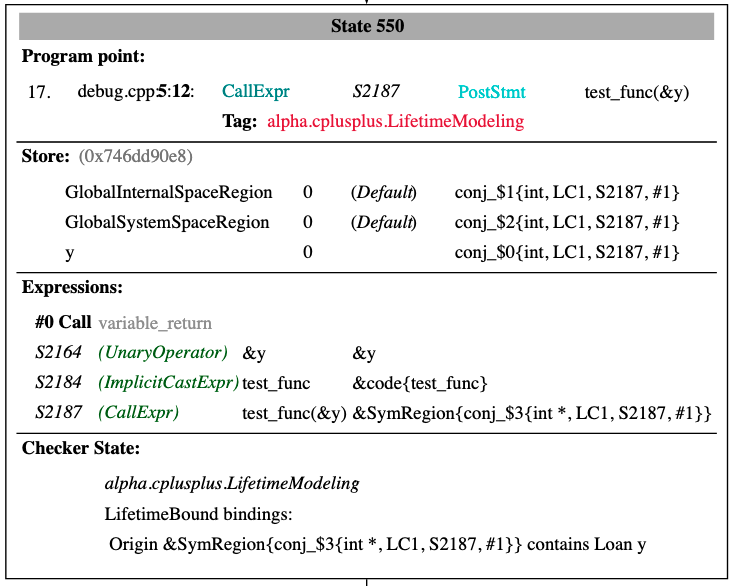Image resolution: width=732 pixels, height=586 pixels.
Task: Click the '#0 Call' frame label
Action: tap(63, 322)
